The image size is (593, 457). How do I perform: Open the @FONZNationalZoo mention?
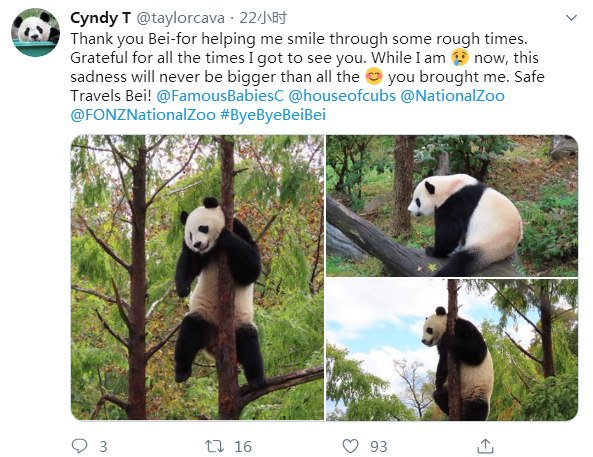[x=143, y=115]
